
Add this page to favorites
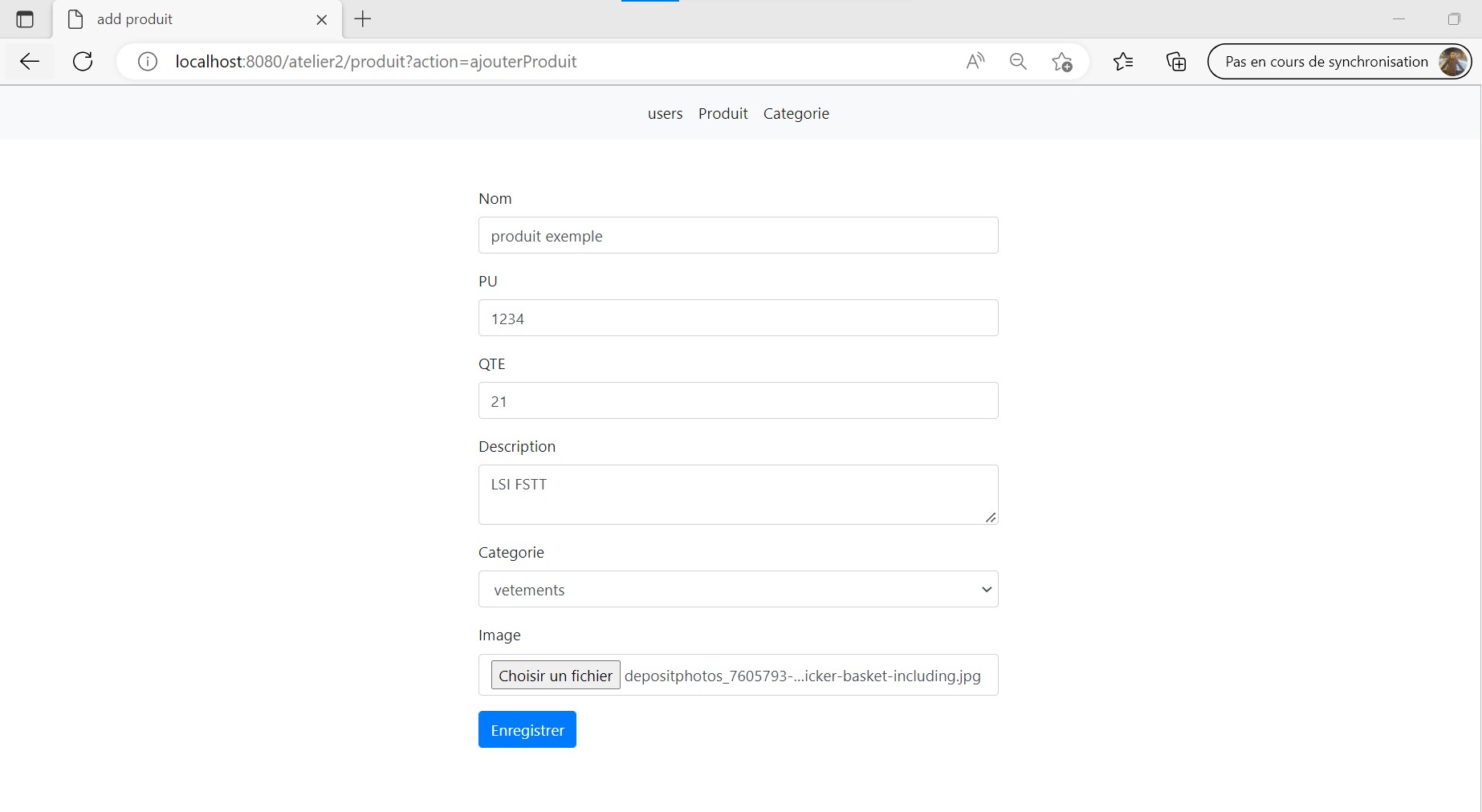click(1062, 61)
